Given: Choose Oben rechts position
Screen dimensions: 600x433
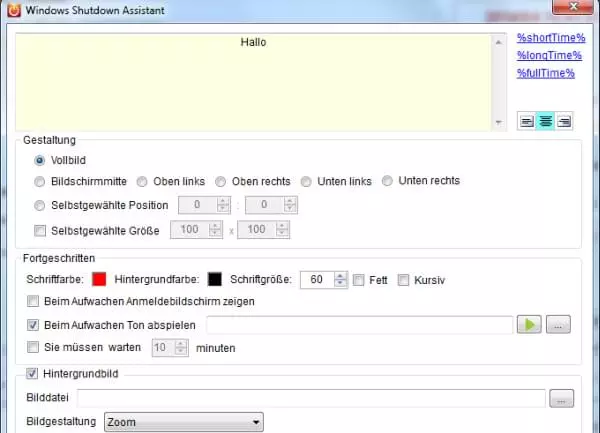Looking at the screenshot, I should coord(220,181).
